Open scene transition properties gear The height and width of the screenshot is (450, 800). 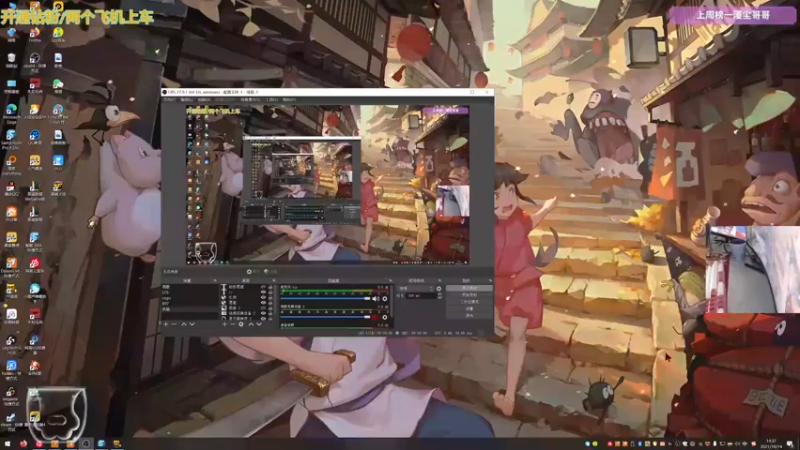coord(439,288)
